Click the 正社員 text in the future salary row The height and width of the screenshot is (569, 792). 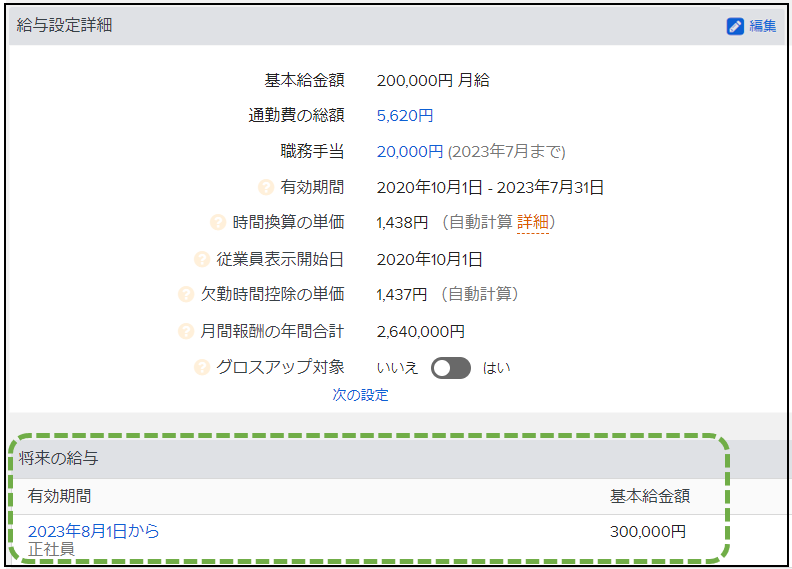[50, 548]
